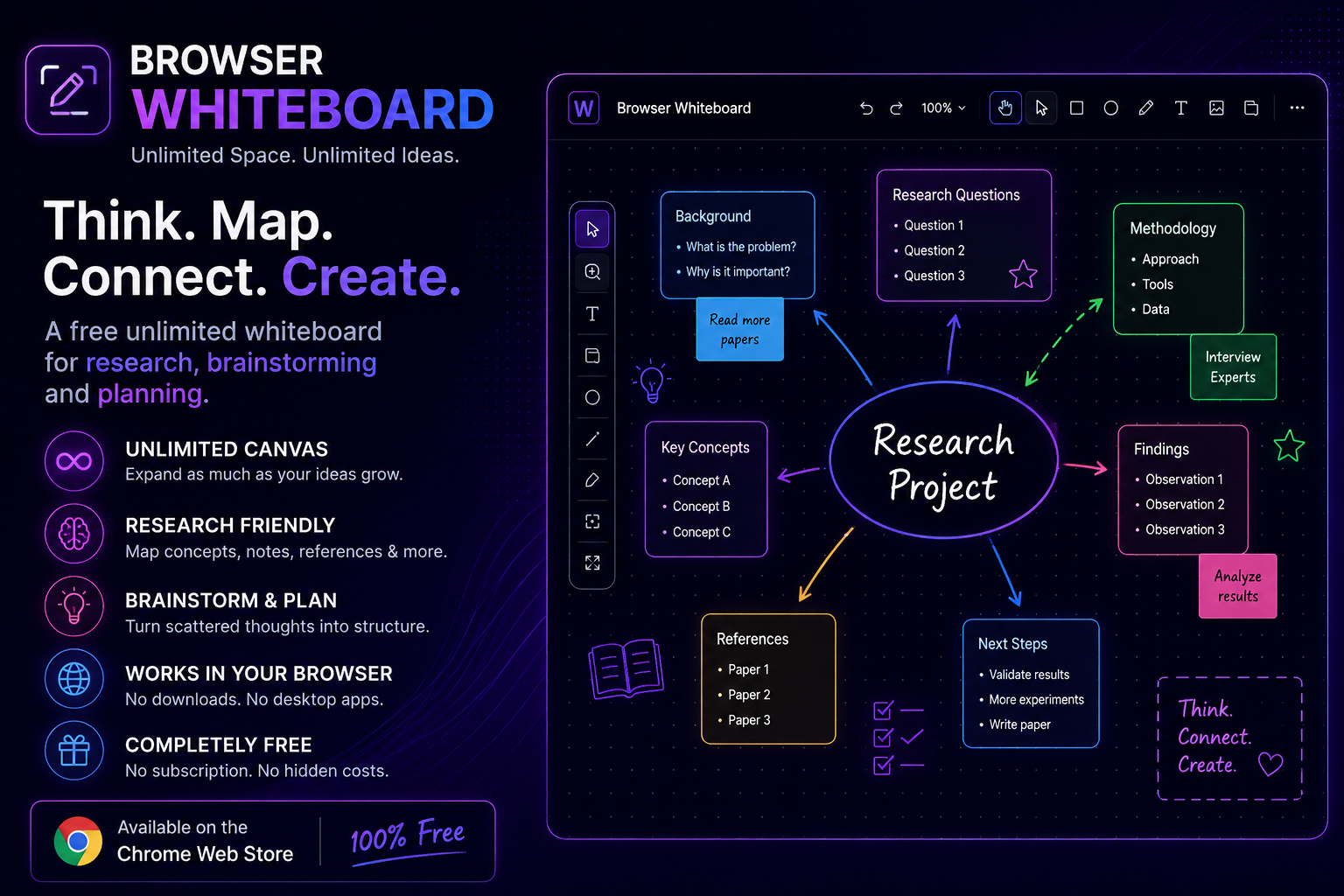Choose the circle tool in left sidebar
Screen dimensions: 1344x896
592,397
